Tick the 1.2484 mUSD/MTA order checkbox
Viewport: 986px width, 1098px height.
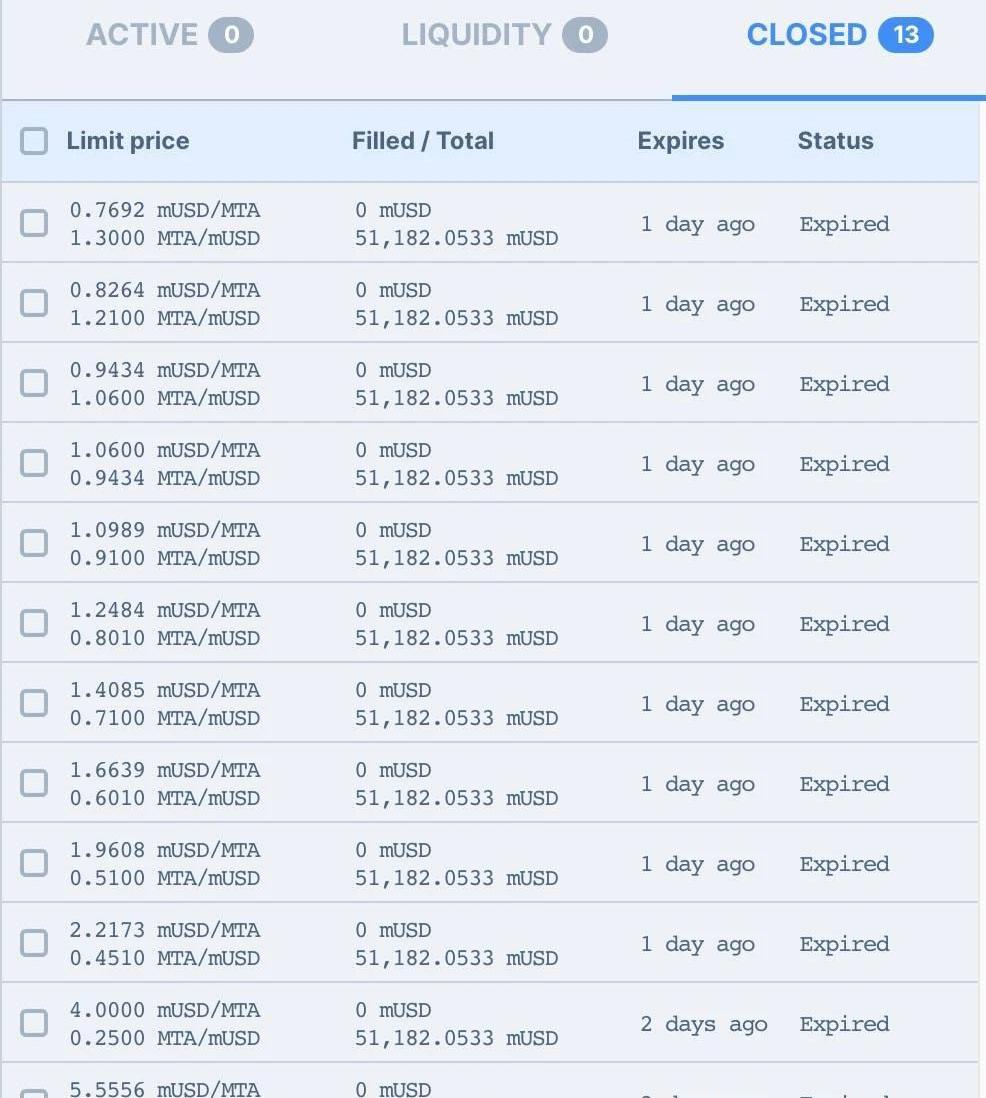[x=34, y=623]
